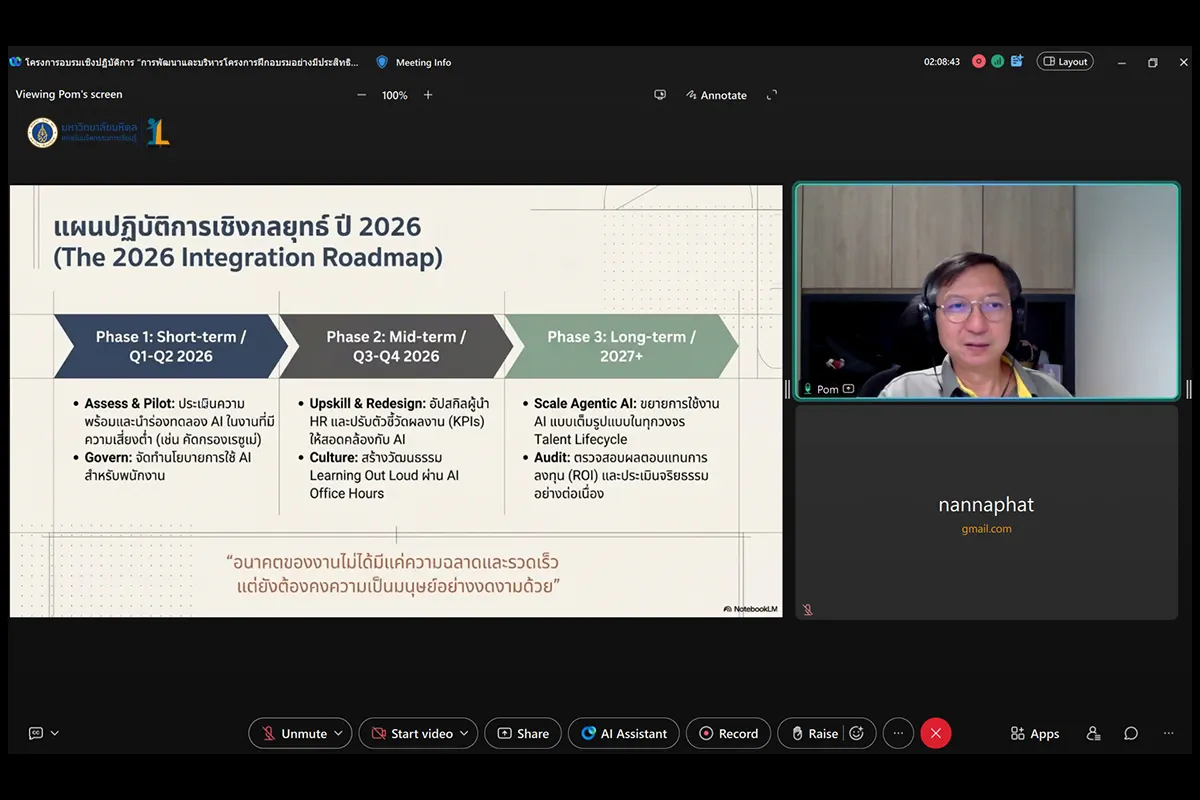
Task: Open the Layout menu
Action: (x=1064, y=61)
